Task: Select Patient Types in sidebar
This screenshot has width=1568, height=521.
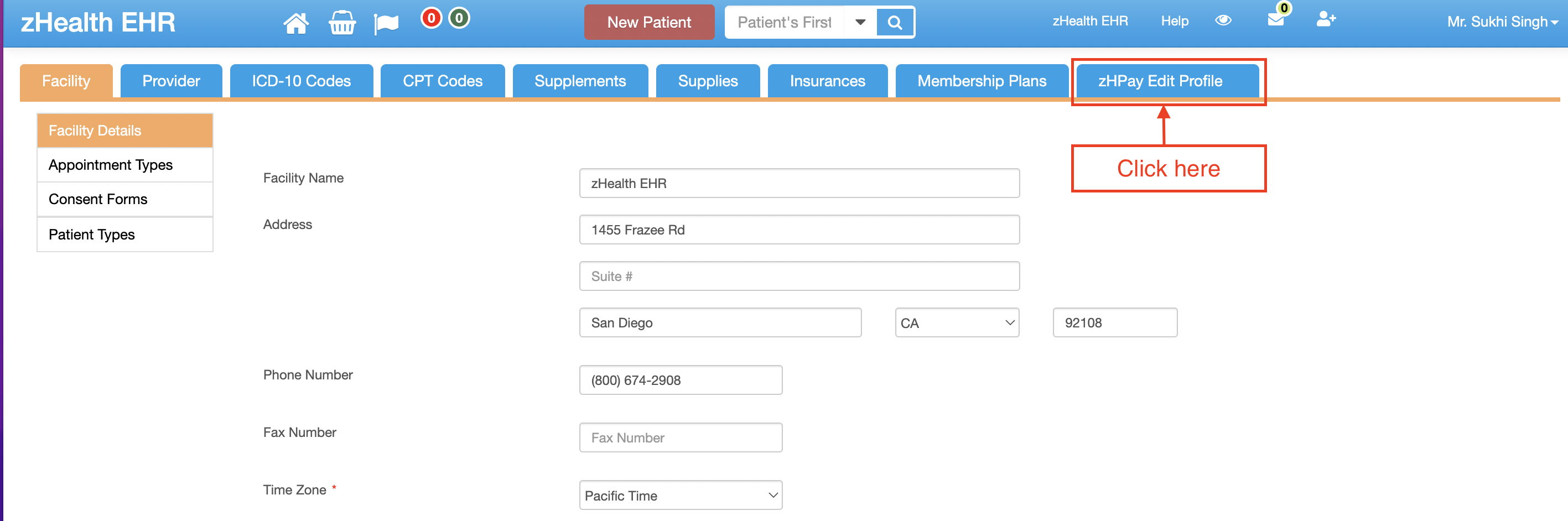Action: coord(125,235)
